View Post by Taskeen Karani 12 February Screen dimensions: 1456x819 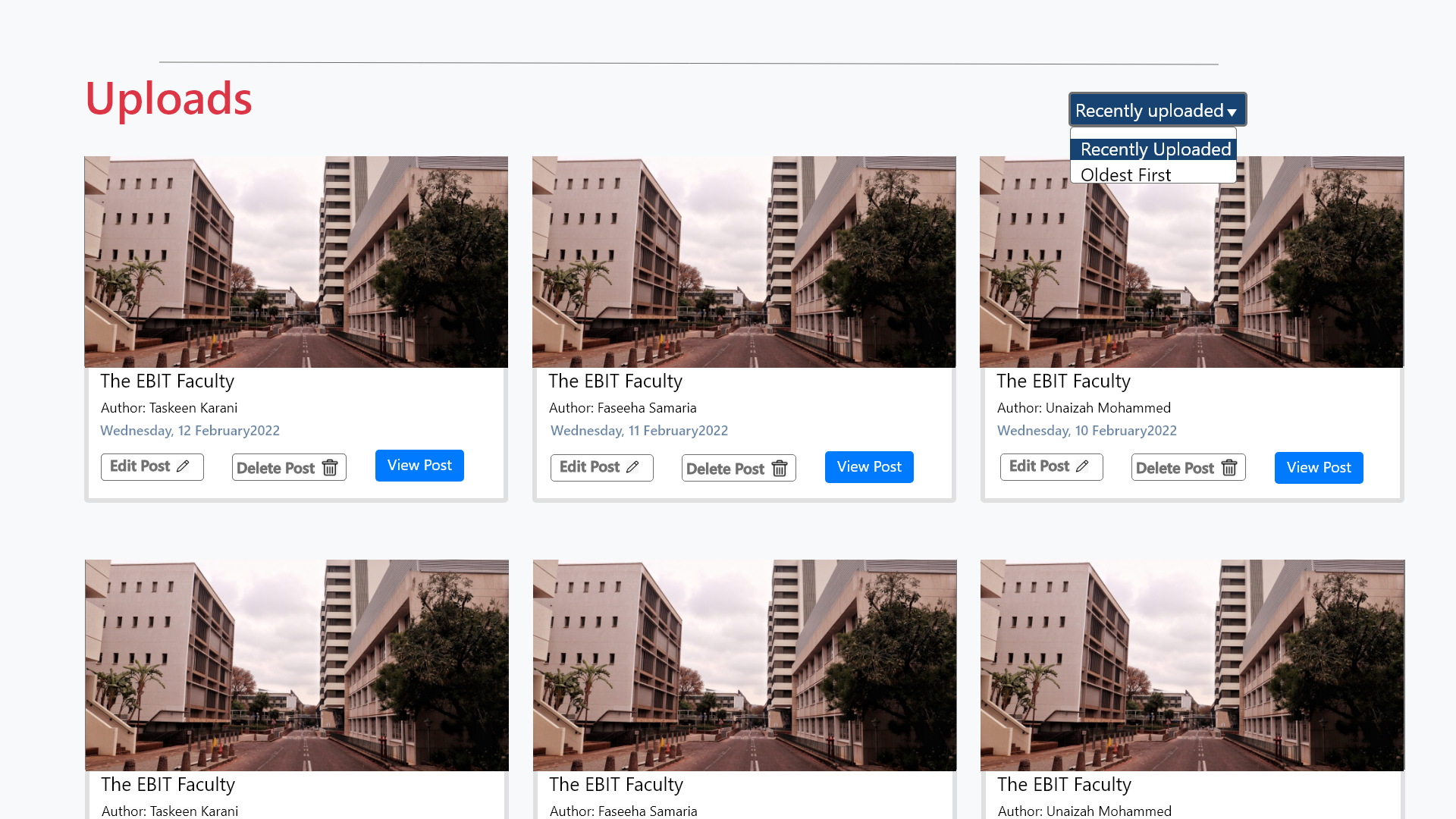(x=419, y=466)
